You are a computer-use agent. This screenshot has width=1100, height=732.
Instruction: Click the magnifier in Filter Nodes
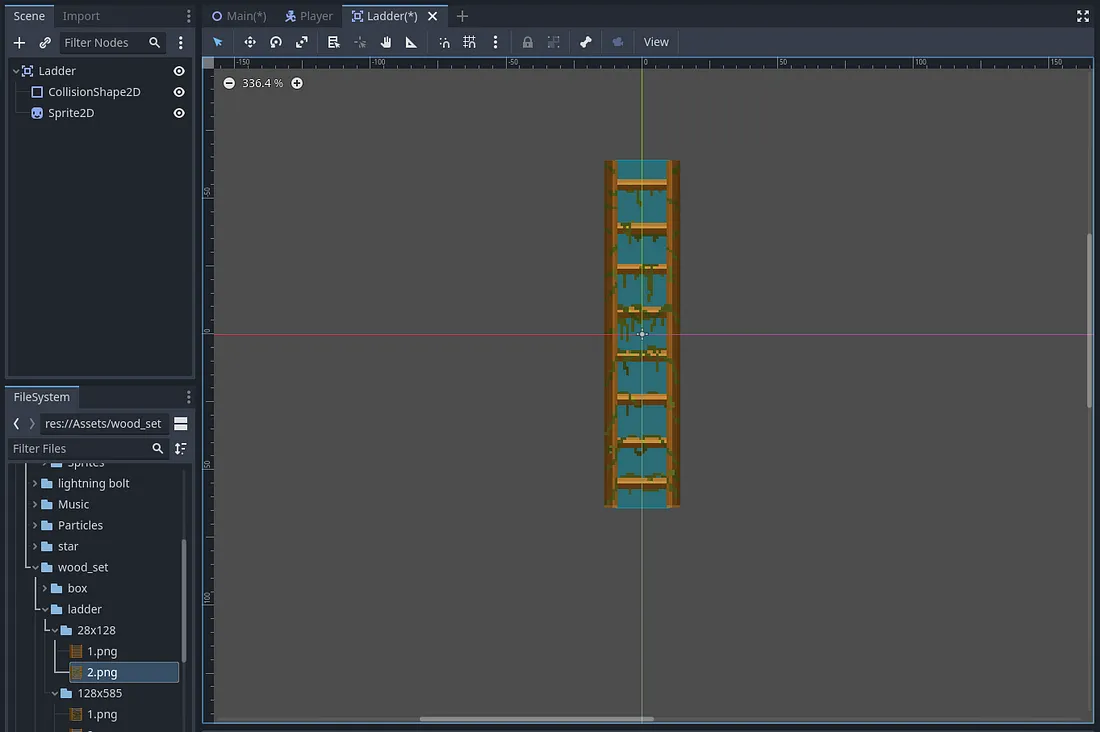[154, 43]
